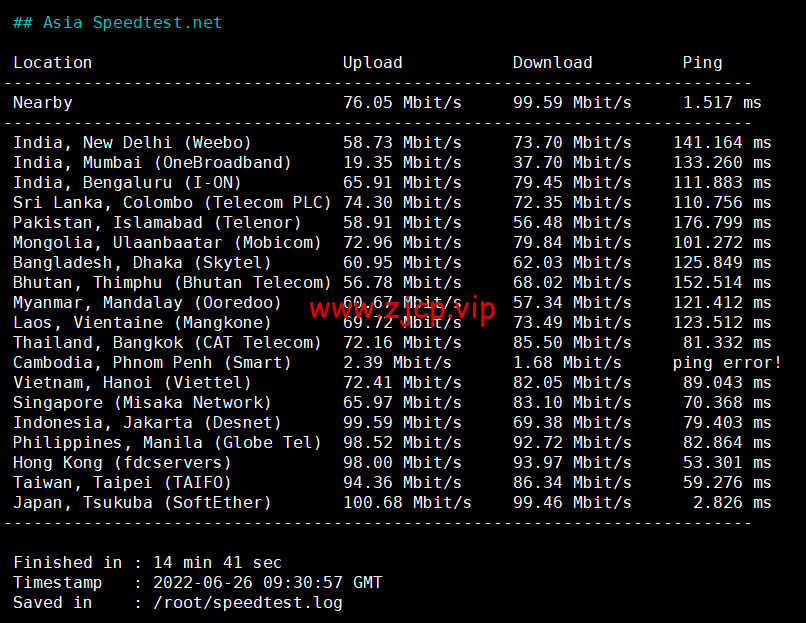Viewport: 806px width, 623px height.
Task: Click Bangkok download value 85.50 Mbit/s
Action: coord(572,343)
